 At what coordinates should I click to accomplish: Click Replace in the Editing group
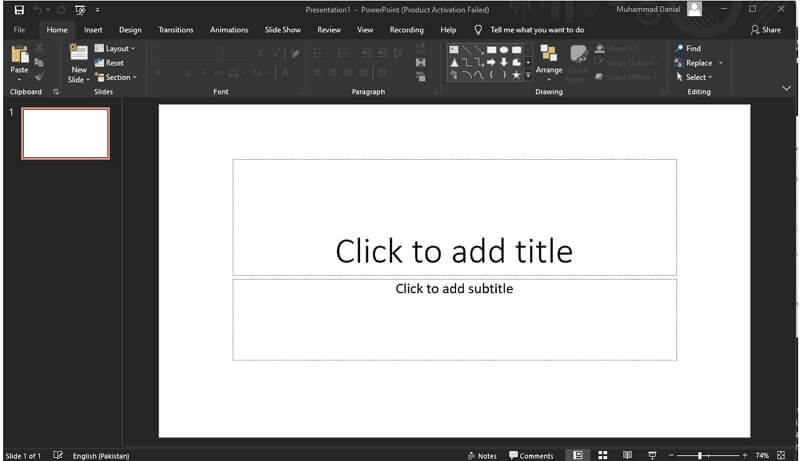click(x=693, y=63)
